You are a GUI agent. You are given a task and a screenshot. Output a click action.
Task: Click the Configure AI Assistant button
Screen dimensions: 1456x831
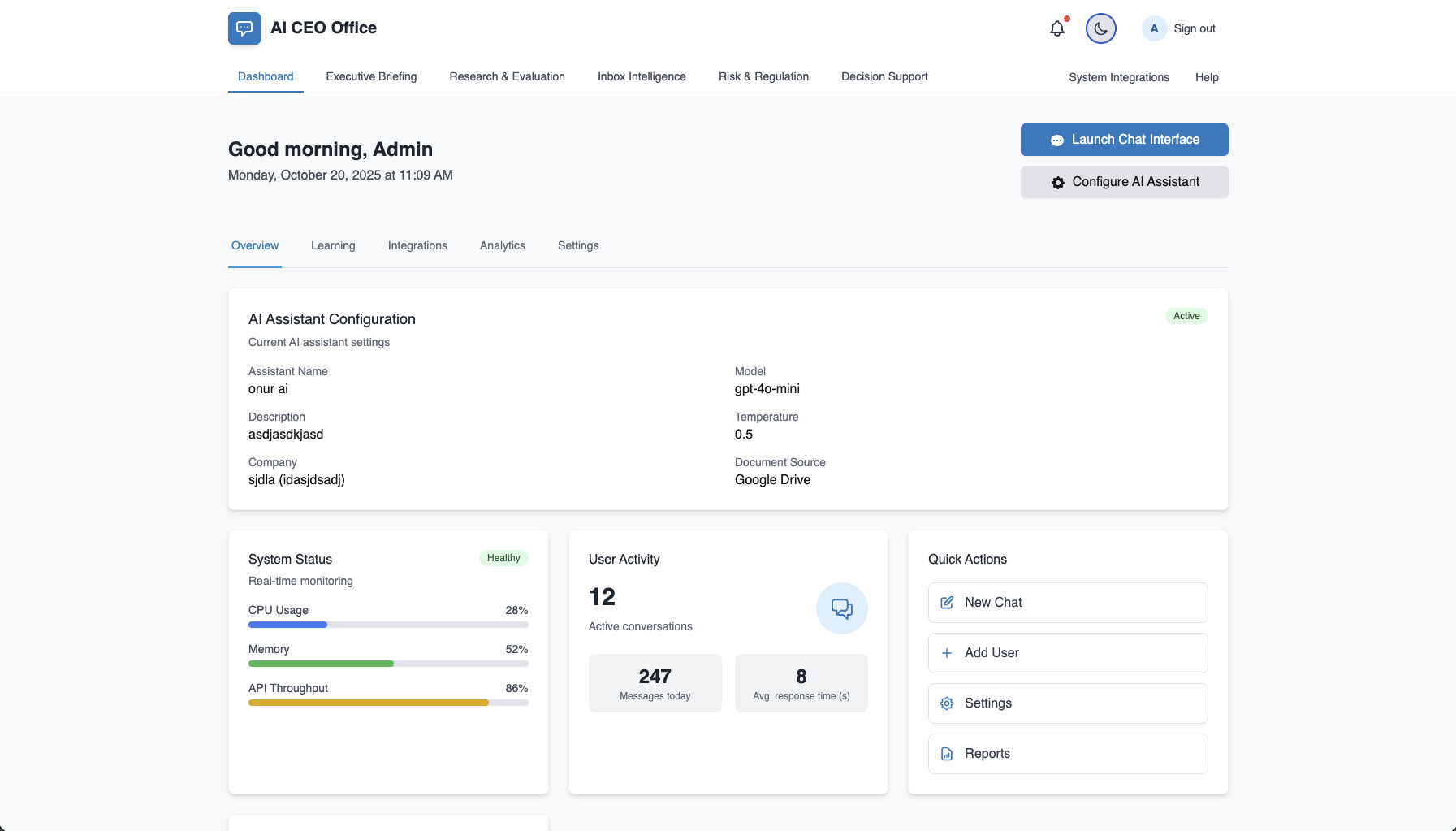(1124, 181)
